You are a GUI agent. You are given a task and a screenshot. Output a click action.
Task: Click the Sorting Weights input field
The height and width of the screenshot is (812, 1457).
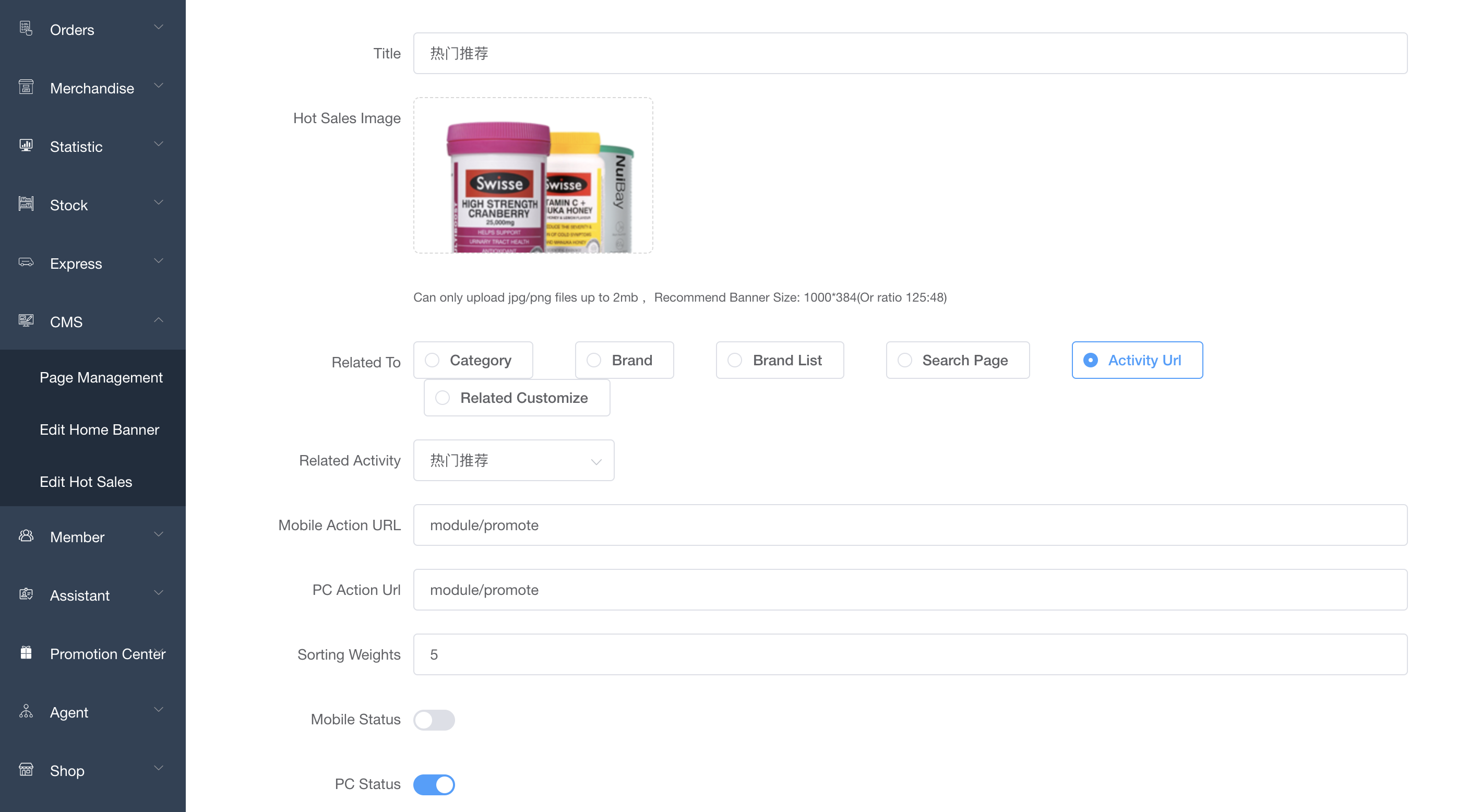click(x=910, y=654)
